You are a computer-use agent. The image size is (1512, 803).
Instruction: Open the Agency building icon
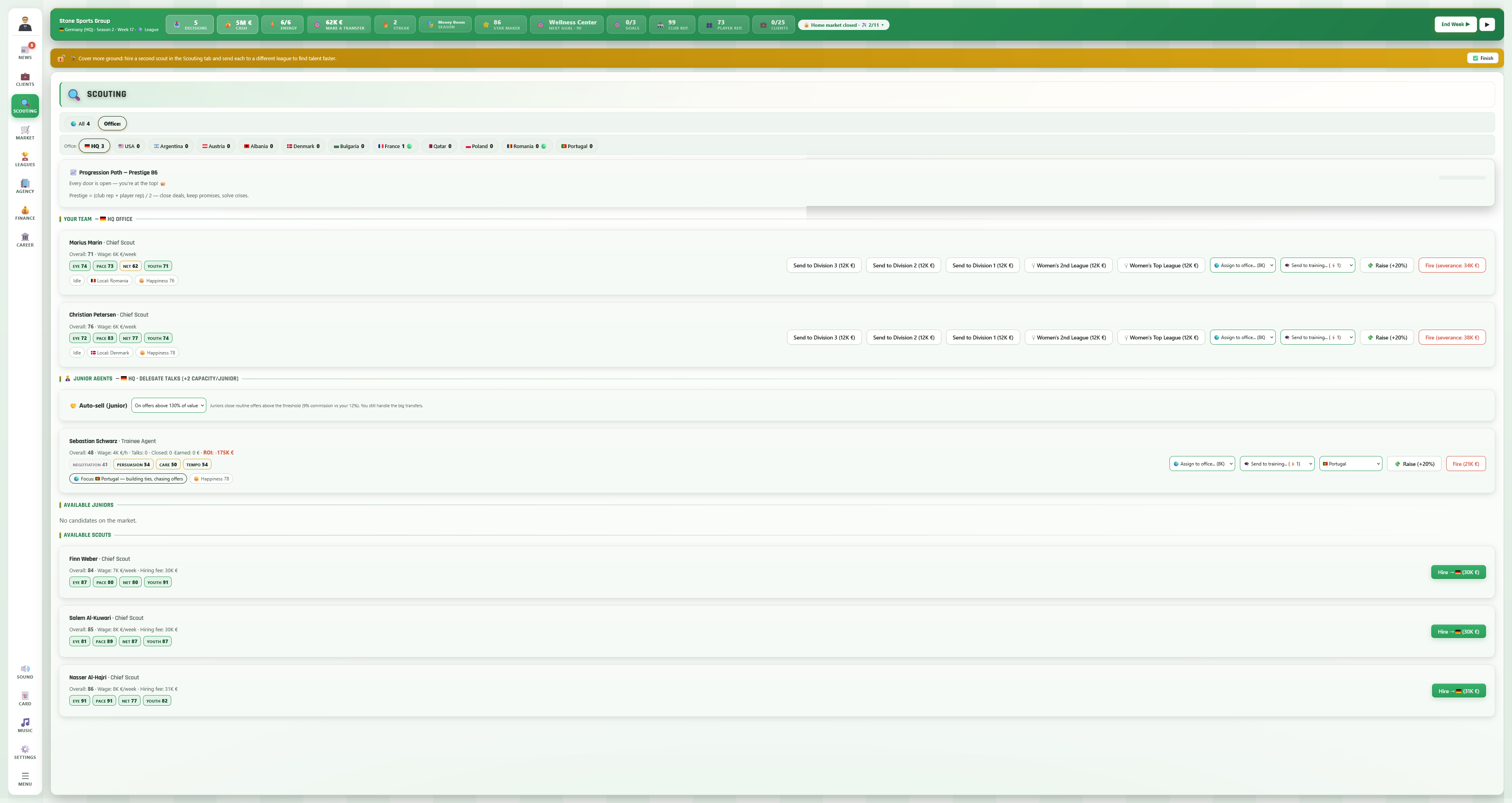[x=25, y=186]
